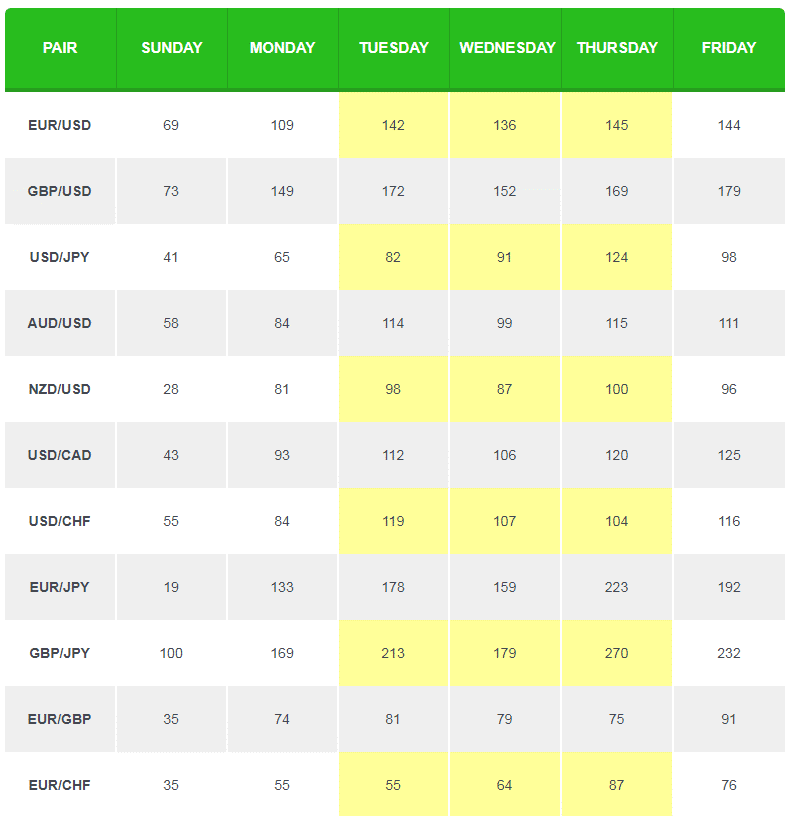Select the GBP/JPY pair label
794x816 pixels.
[x=60, y=653]
